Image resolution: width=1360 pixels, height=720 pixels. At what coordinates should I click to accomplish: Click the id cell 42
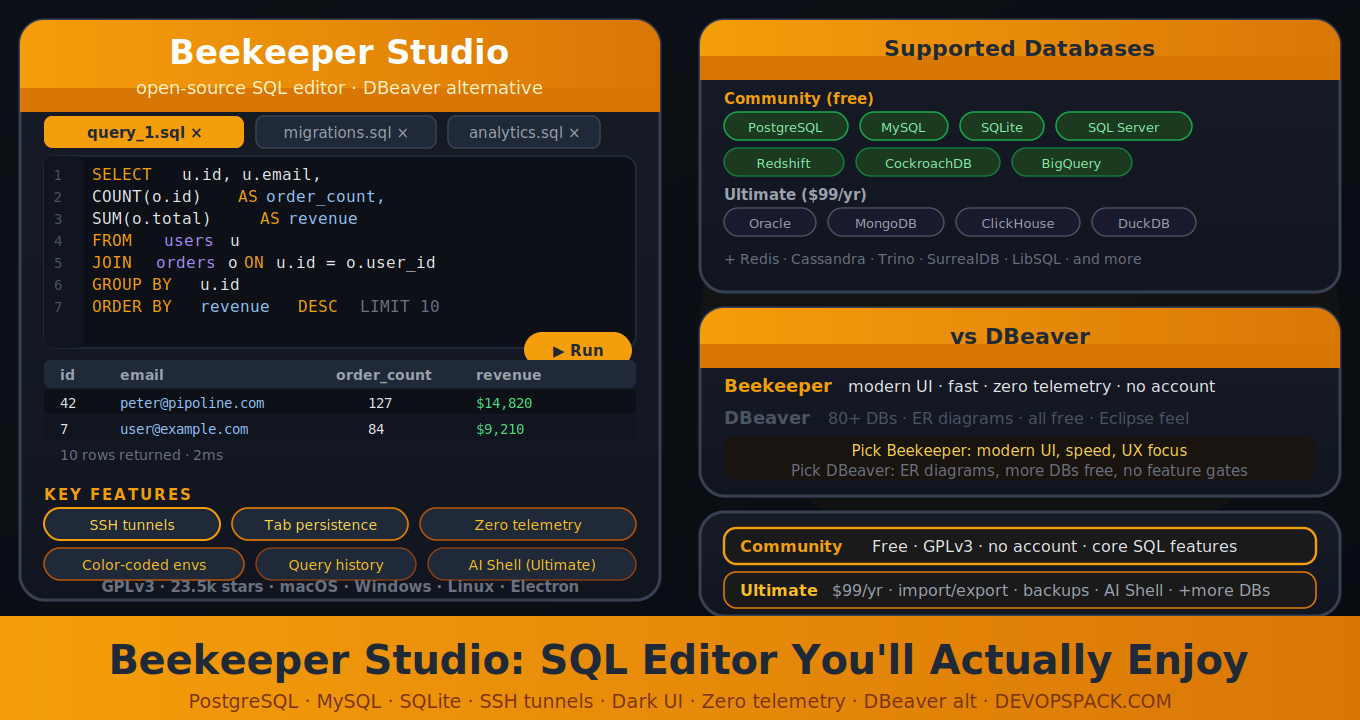[x=68, y=403]
